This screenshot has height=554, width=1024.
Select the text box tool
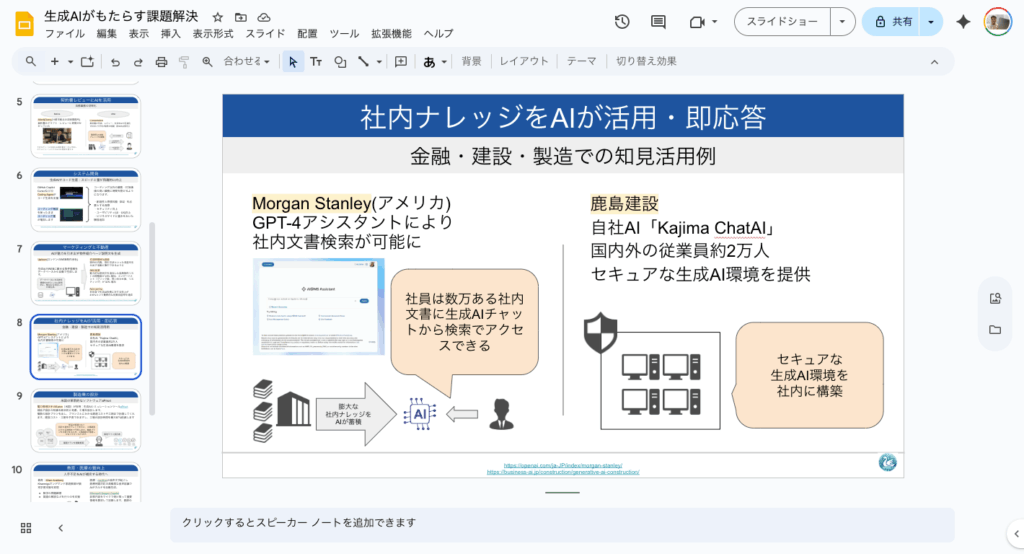316,62
